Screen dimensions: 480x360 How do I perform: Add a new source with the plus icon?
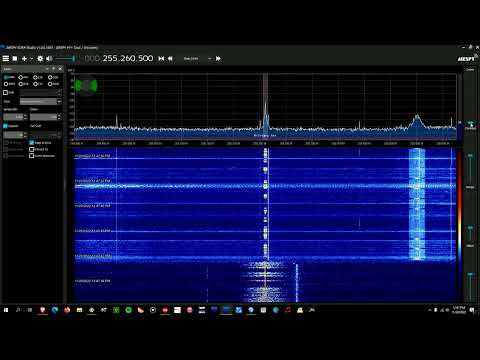[x=24, y=59]
